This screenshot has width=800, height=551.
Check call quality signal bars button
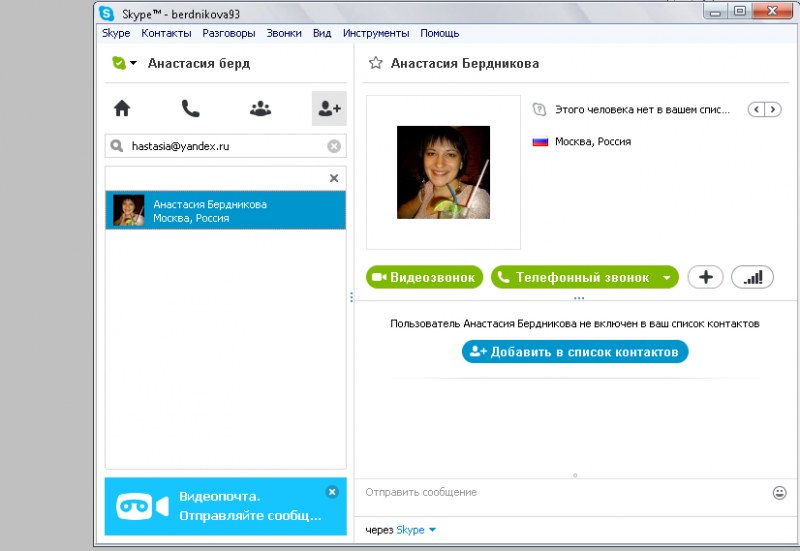(753, 277)
